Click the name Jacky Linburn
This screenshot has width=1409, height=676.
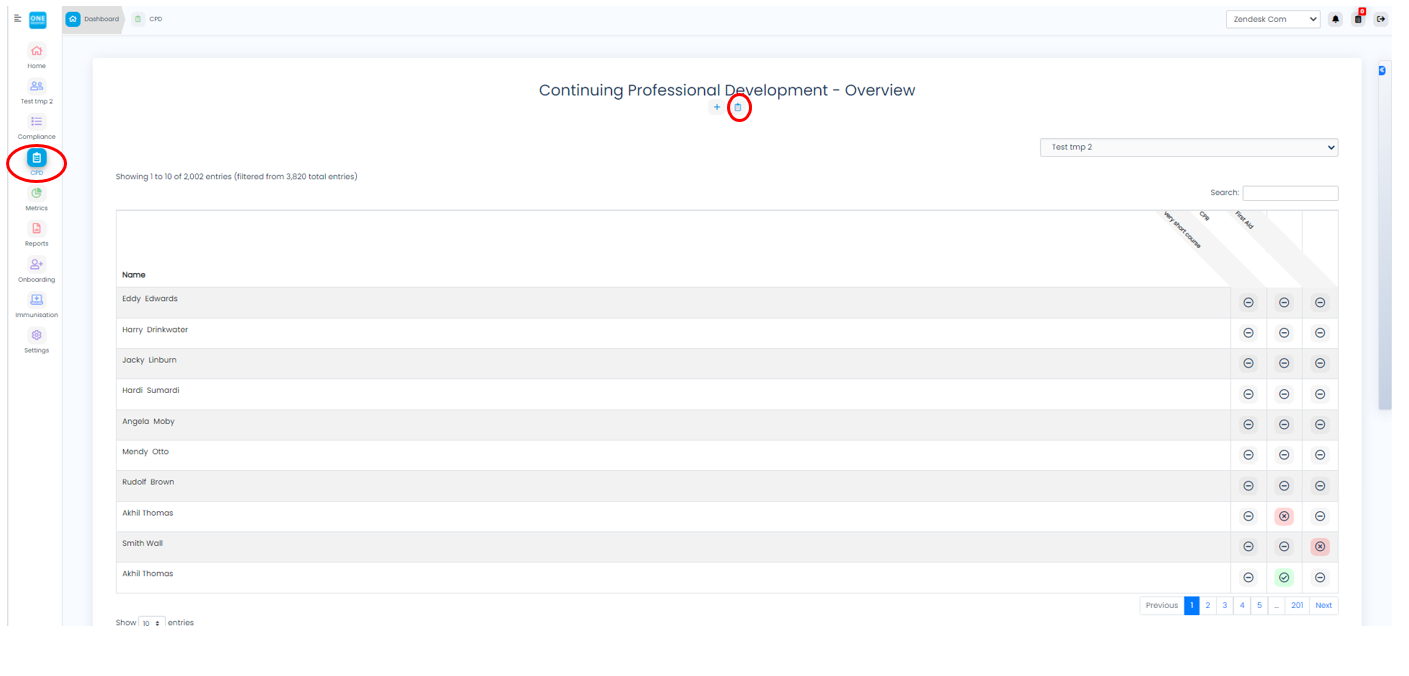pos(149,360)
